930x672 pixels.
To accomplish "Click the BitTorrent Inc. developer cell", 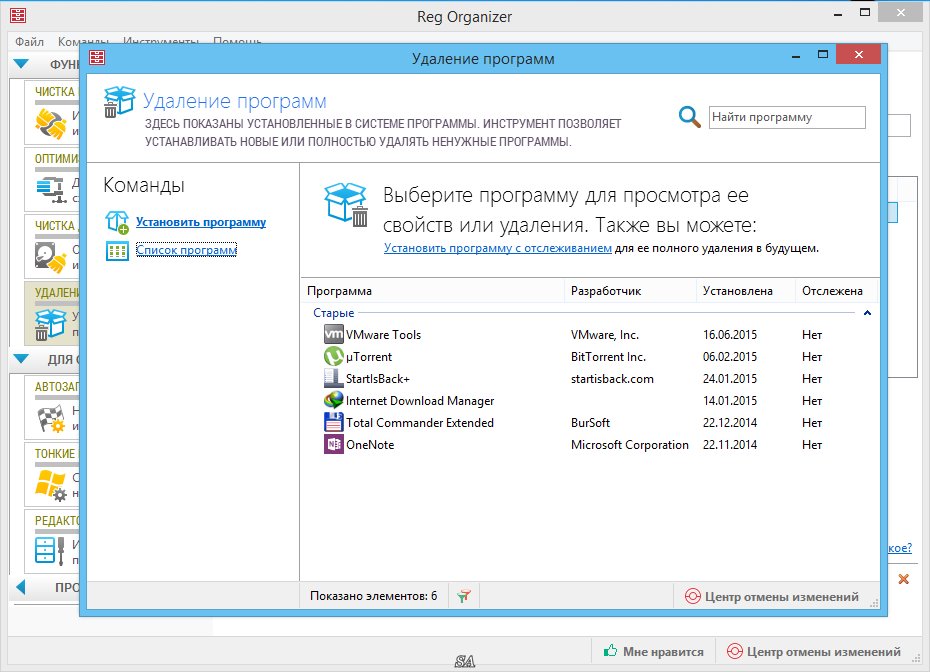I will pos(608,356).
